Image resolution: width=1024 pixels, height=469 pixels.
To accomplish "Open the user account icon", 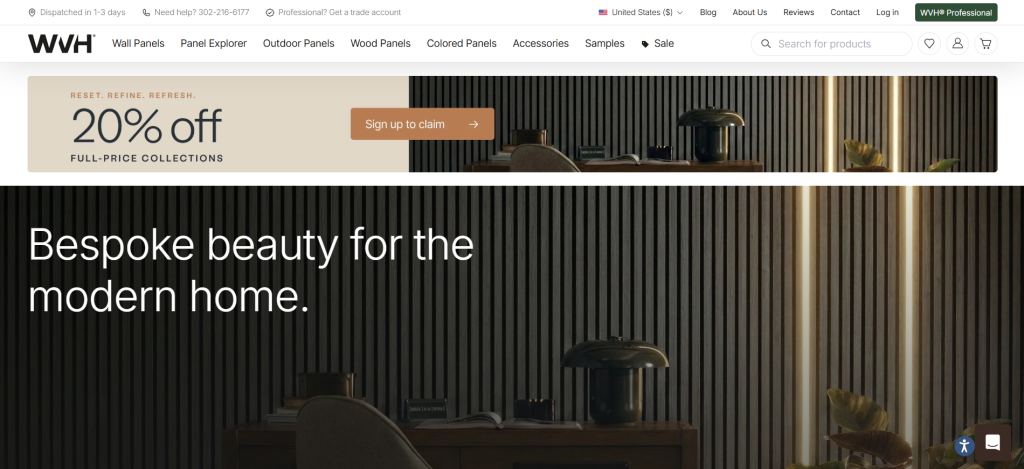I will coord(957,44).
